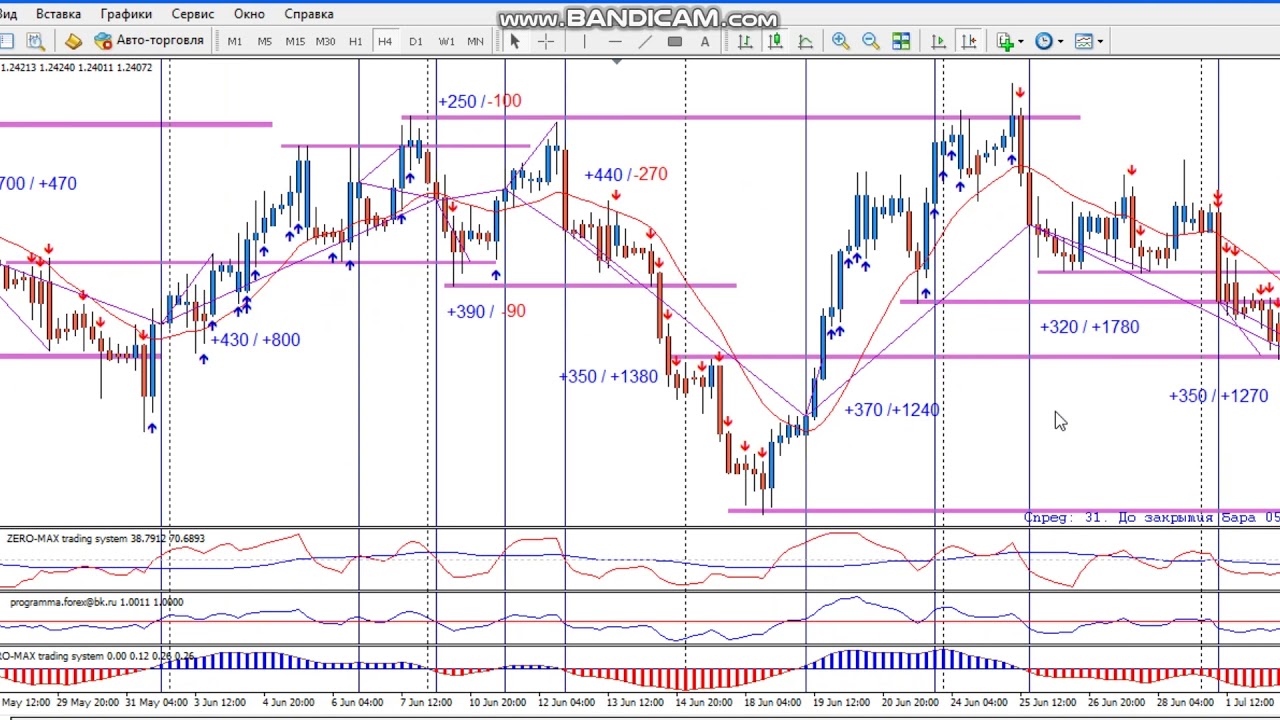The width and height of the screenshot is (1280, 720).
Task: Select the arrow cursor tool
Action: point(514,41)
